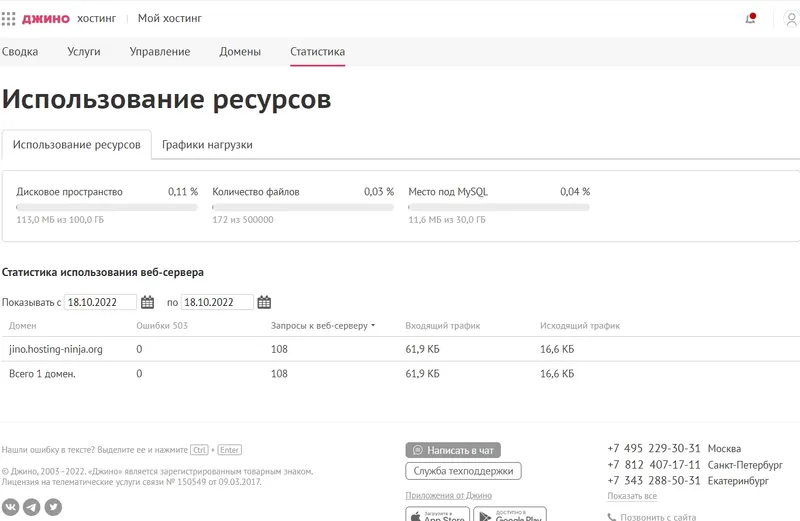Click the Мой хостинг link
Screen dimensions: 800x521
pos(170,18)
